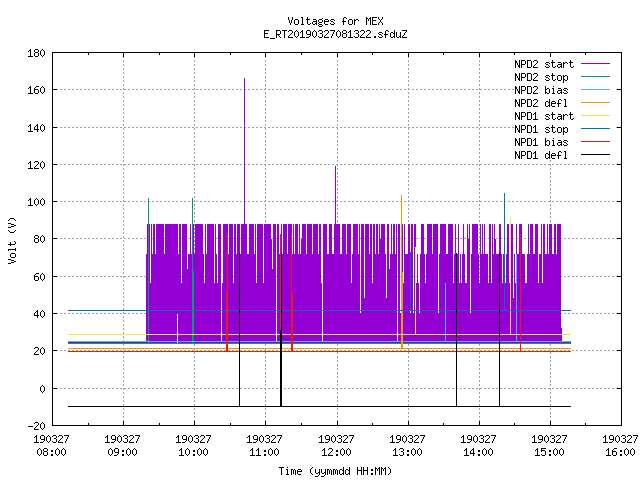
Task: Click the x-axis tick label 11:00
Action: point(264,452)
